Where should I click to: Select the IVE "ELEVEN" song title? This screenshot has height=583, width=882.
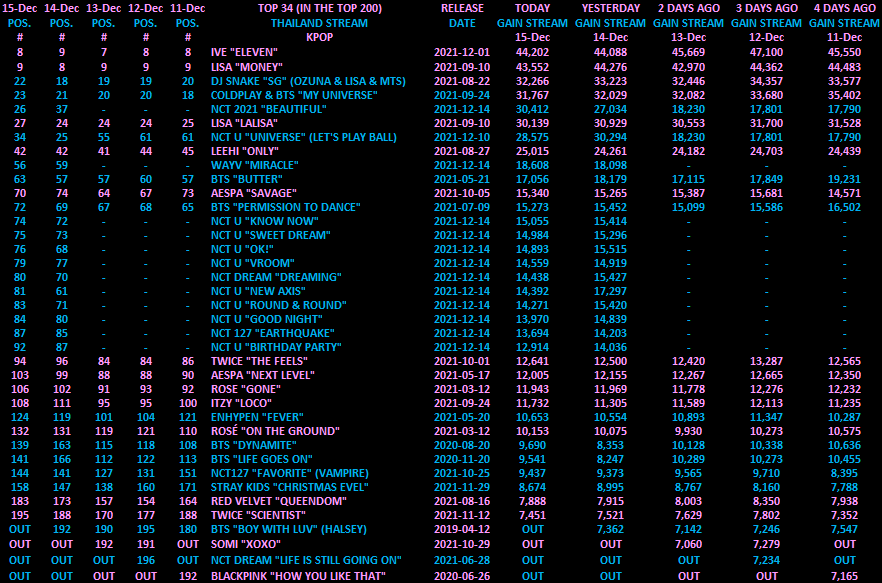(x=244, y=52)
